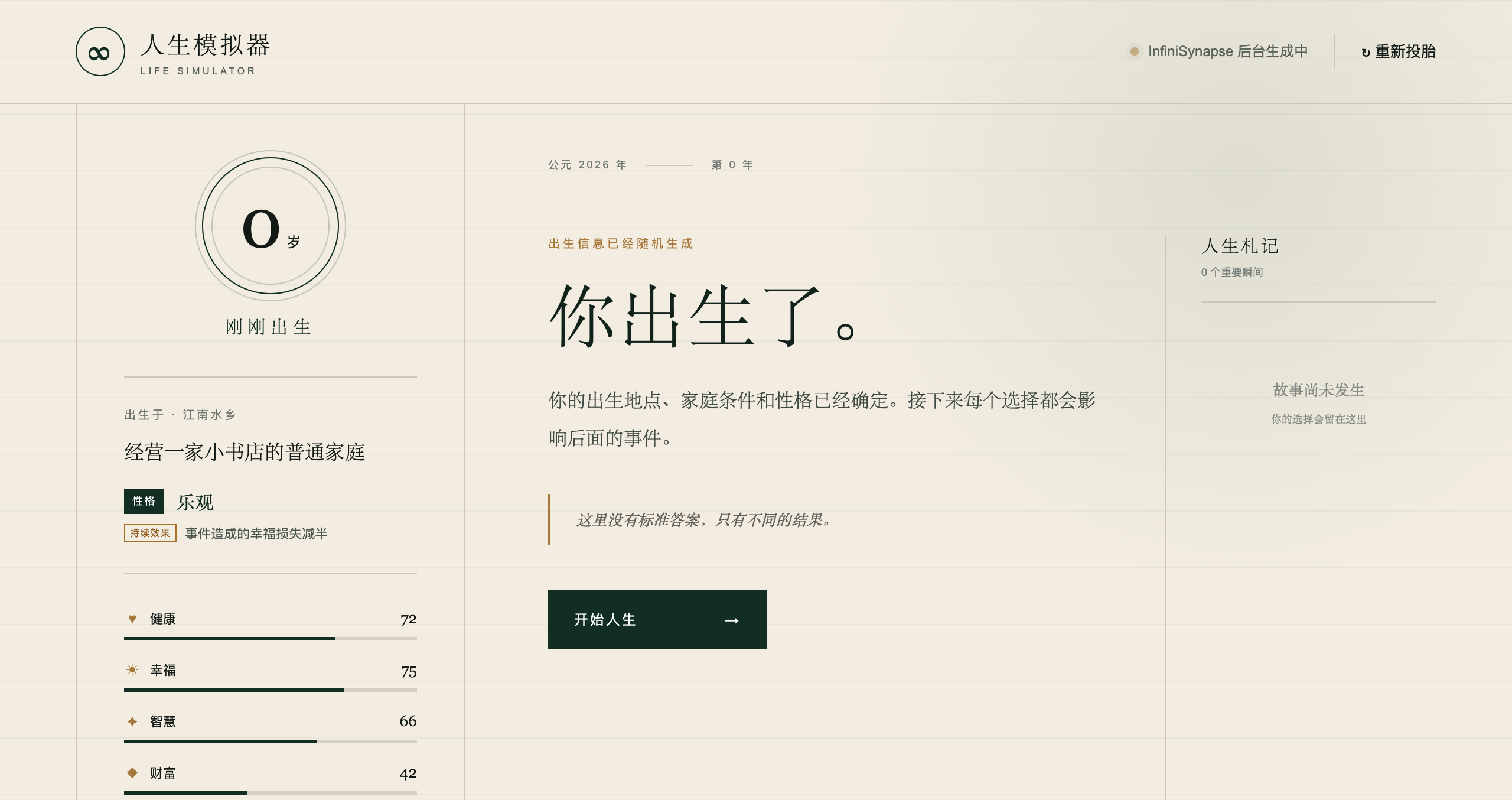The image size is (1512, 800).
Task: Click the italic quote 这里没有标准答案
Action: pyautogui.click(x=704, y=520)
